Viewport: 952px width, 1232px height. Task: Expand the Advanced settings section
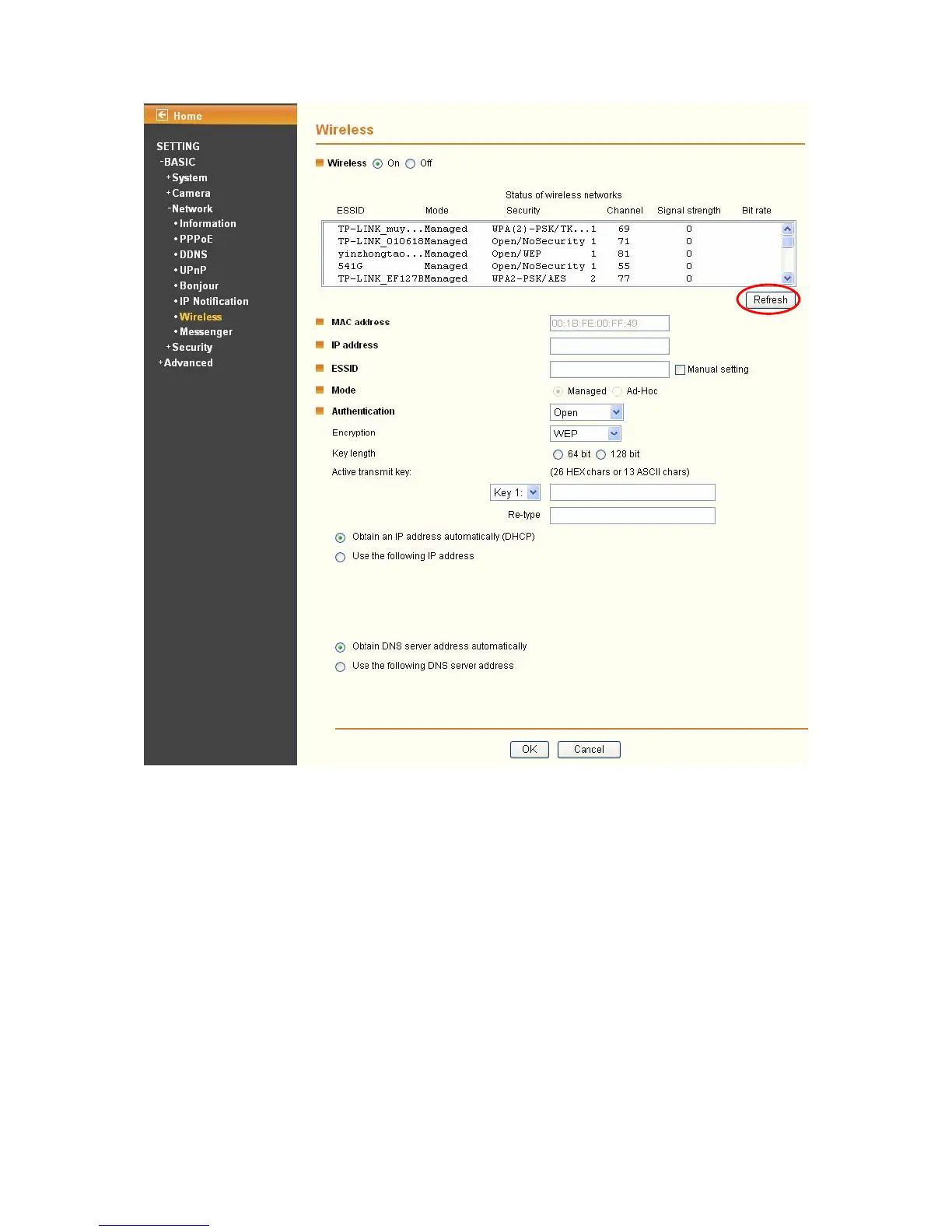(185, 362)
